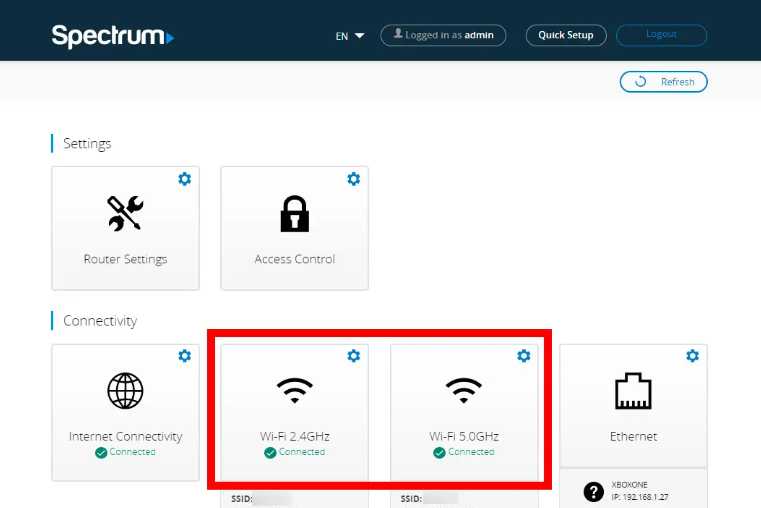Select the Internet Connectivity label
The image size is (761, 508).
[x=125, y=436]
